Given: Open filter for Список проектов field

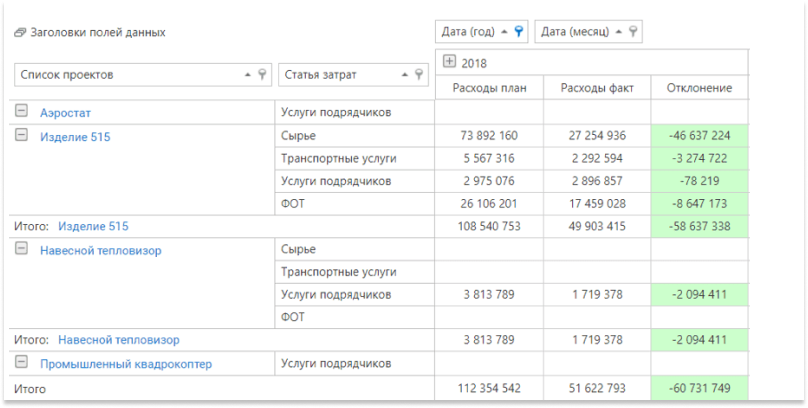Looking at the screenshot, I should coord(262,75).
